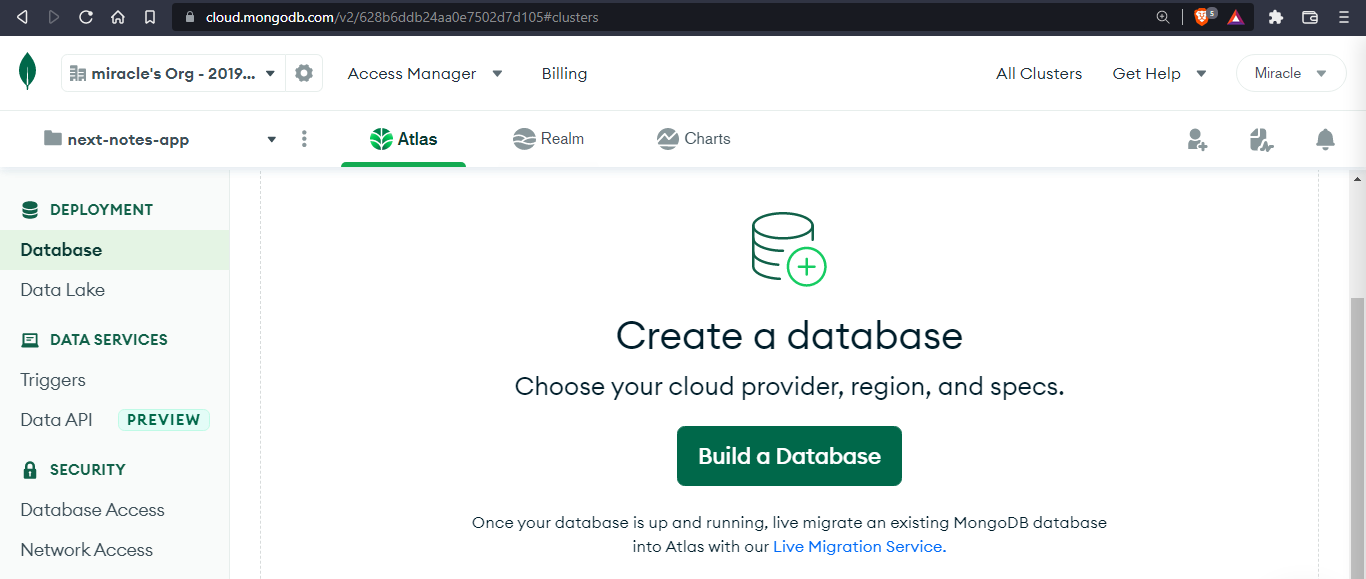Open browser extensions puzzle icon
Screen dimensions: 1366x579
click(x=1275, y=17)
